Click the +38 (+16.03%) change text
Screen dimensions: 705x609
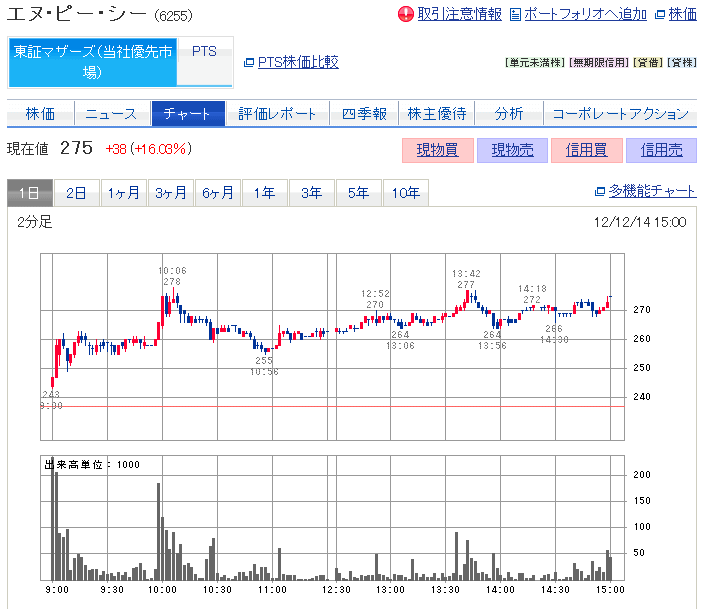pyautogui.click(x=149, y=149)
